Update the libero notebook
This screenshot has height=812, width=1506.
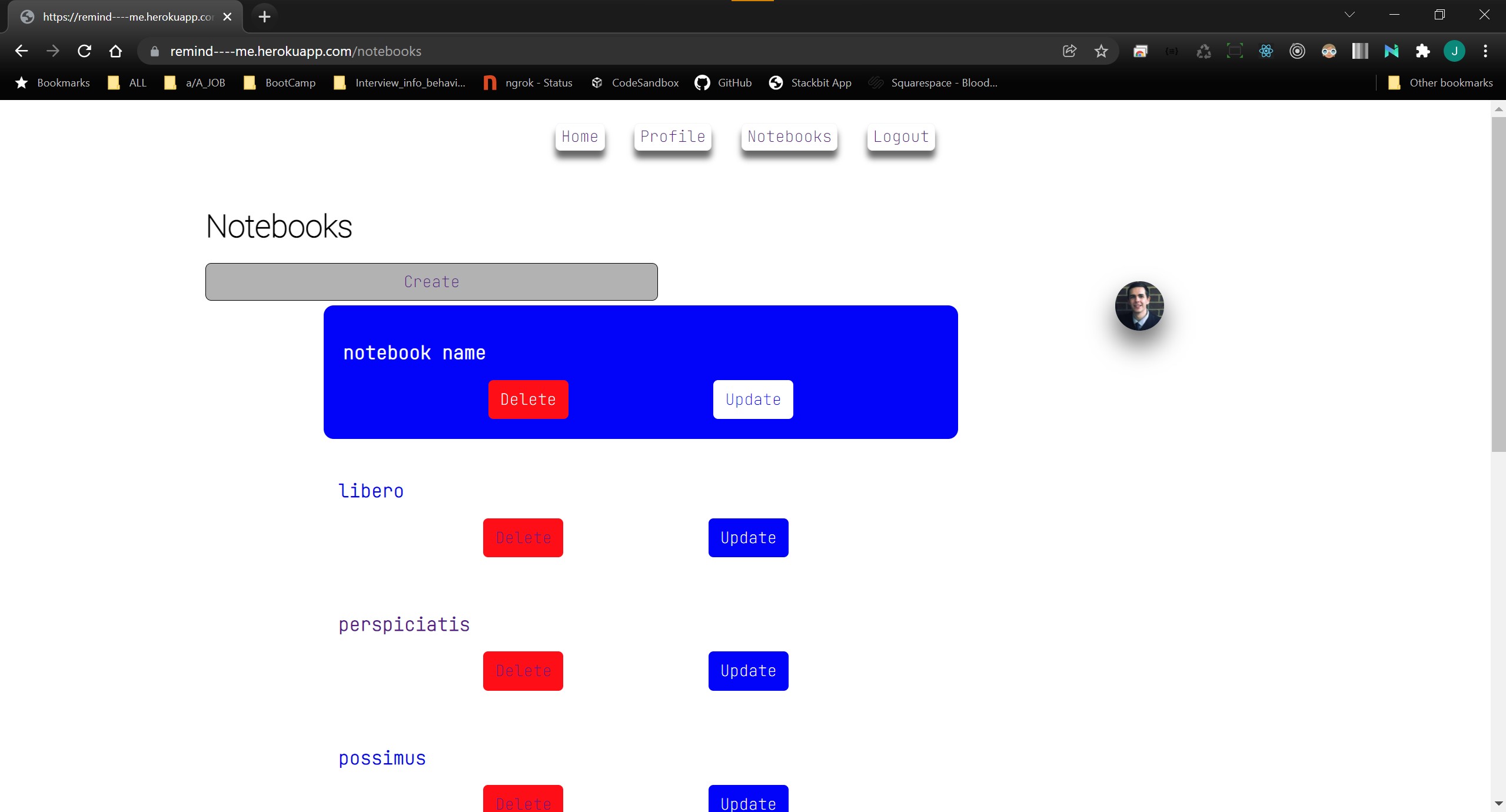[x=748, y=538]
